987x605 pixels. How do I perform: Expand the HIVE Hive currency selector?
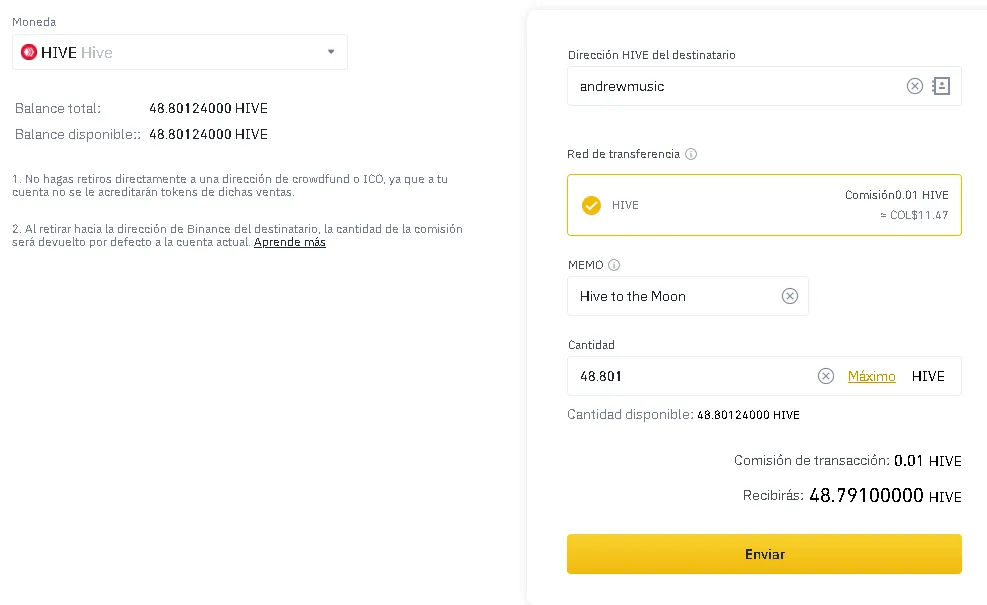tap(179, 52)
